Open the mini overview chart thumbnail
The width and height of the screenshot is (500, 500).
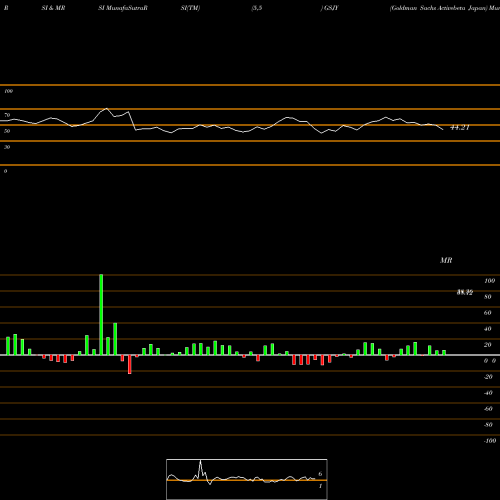247,479
